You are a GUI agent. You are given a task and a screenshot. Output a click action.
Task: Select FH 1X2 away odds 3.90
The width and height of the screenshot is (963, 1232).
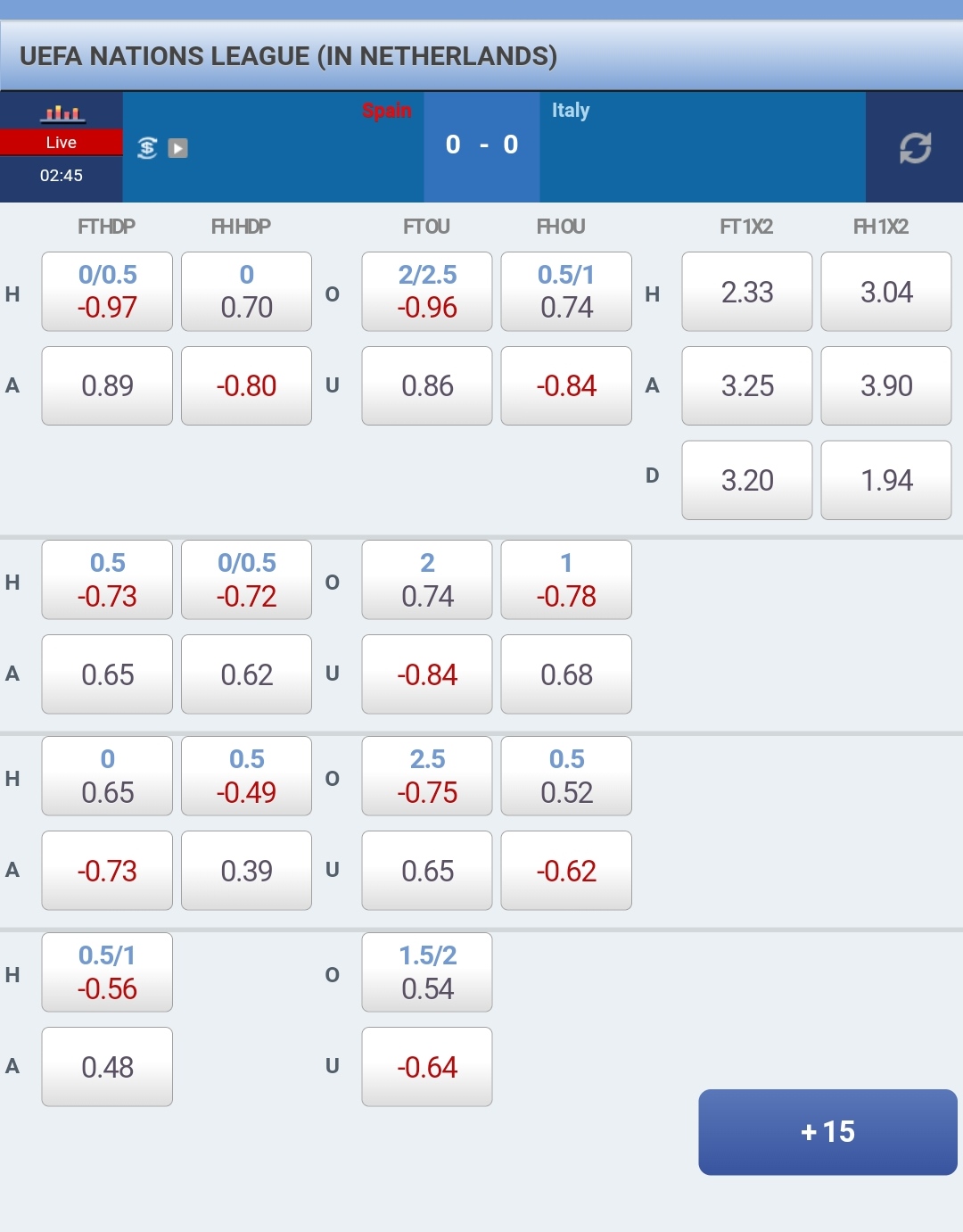click(886, 385)
